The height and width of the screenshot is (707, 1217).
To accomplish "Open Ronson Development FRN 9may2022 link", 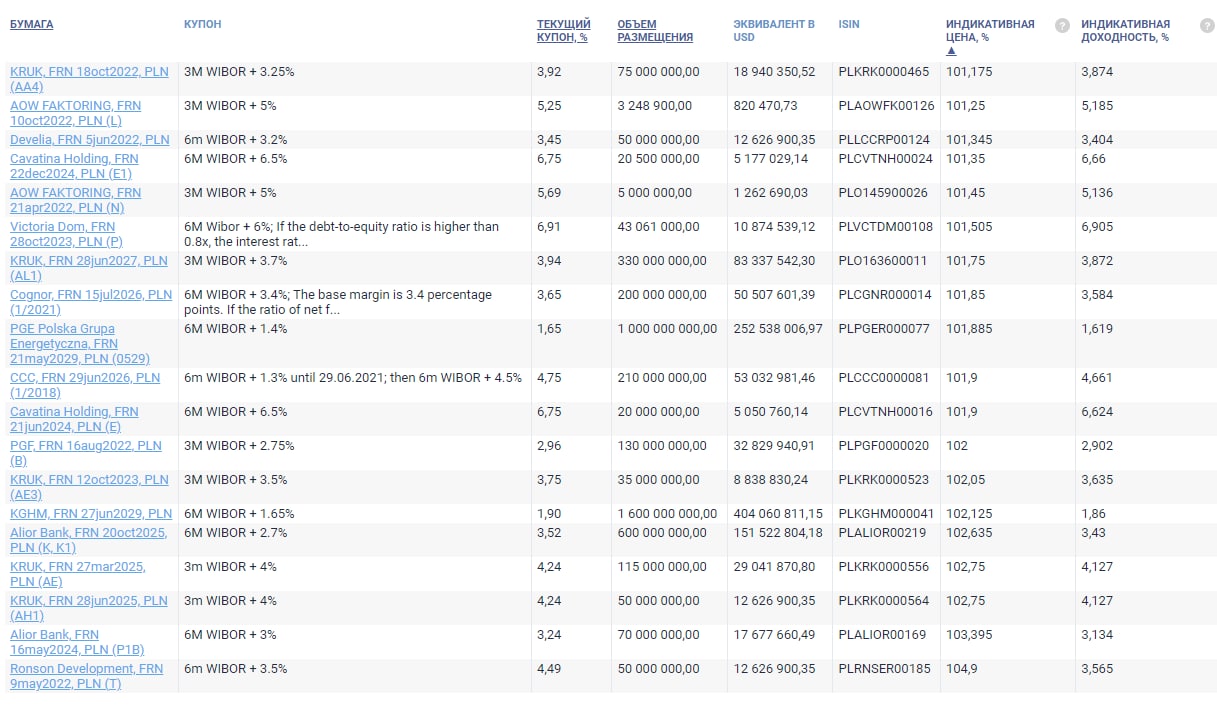I will (86, 669).
